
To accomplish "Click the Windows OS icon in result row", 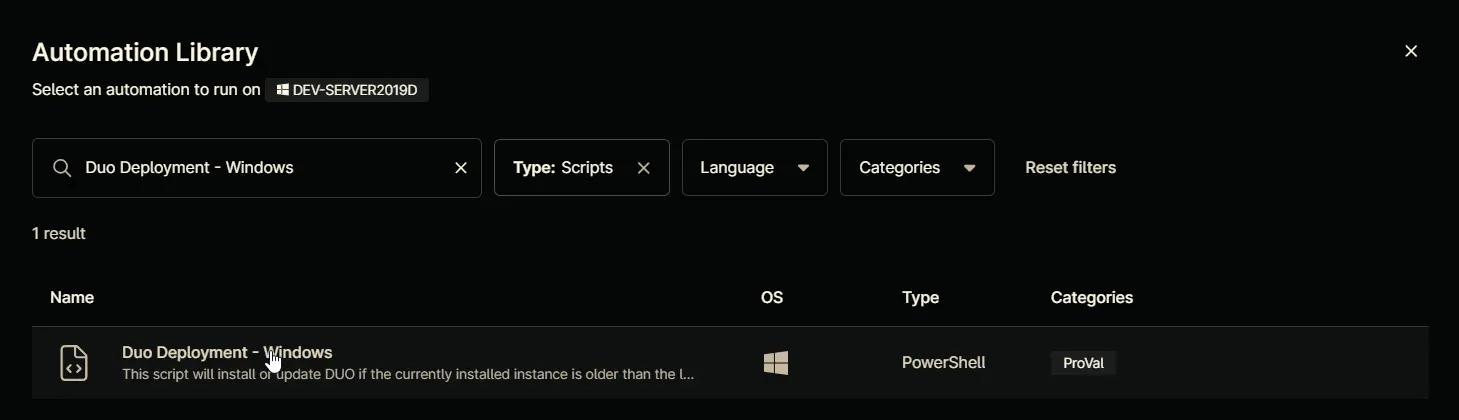I will coord(776,363).
